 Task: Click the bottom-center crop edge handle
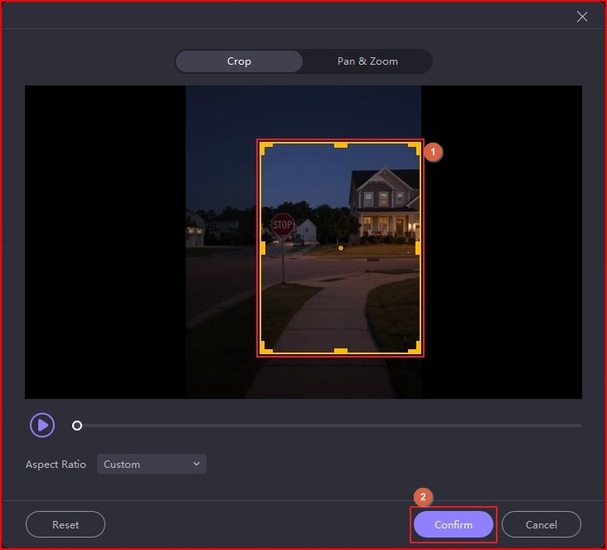click(340, 351)
